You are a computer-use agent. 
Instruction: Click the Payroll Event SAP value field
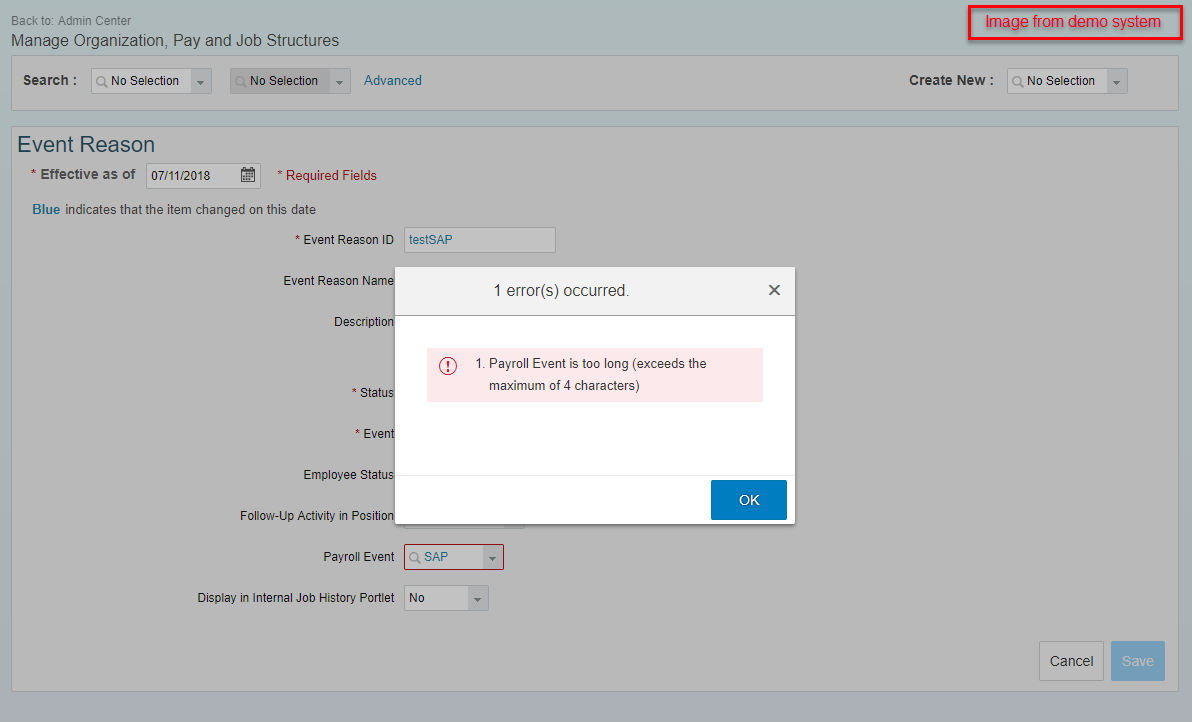click(x=453, y=557)
